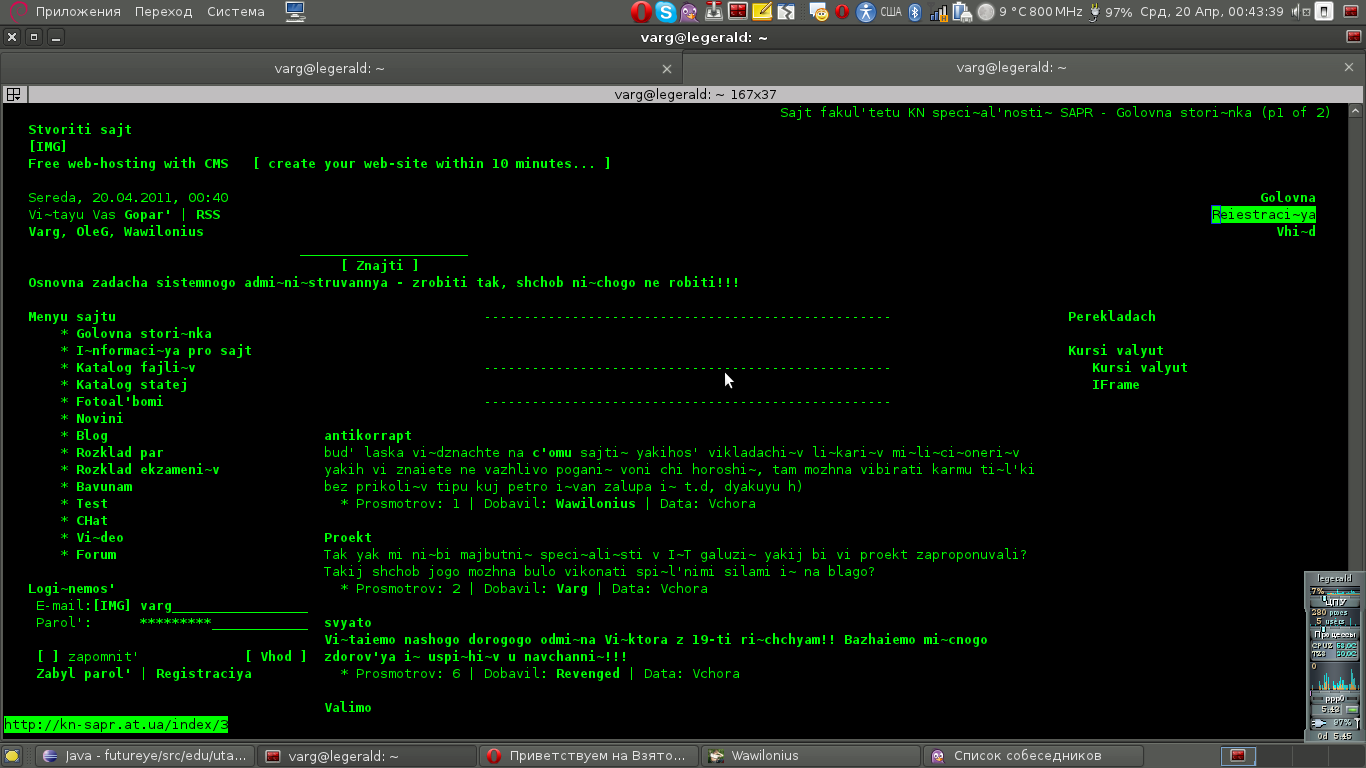1366x768 pixels.
Task: Open the network signal tray icon
Action: [939, 12]
